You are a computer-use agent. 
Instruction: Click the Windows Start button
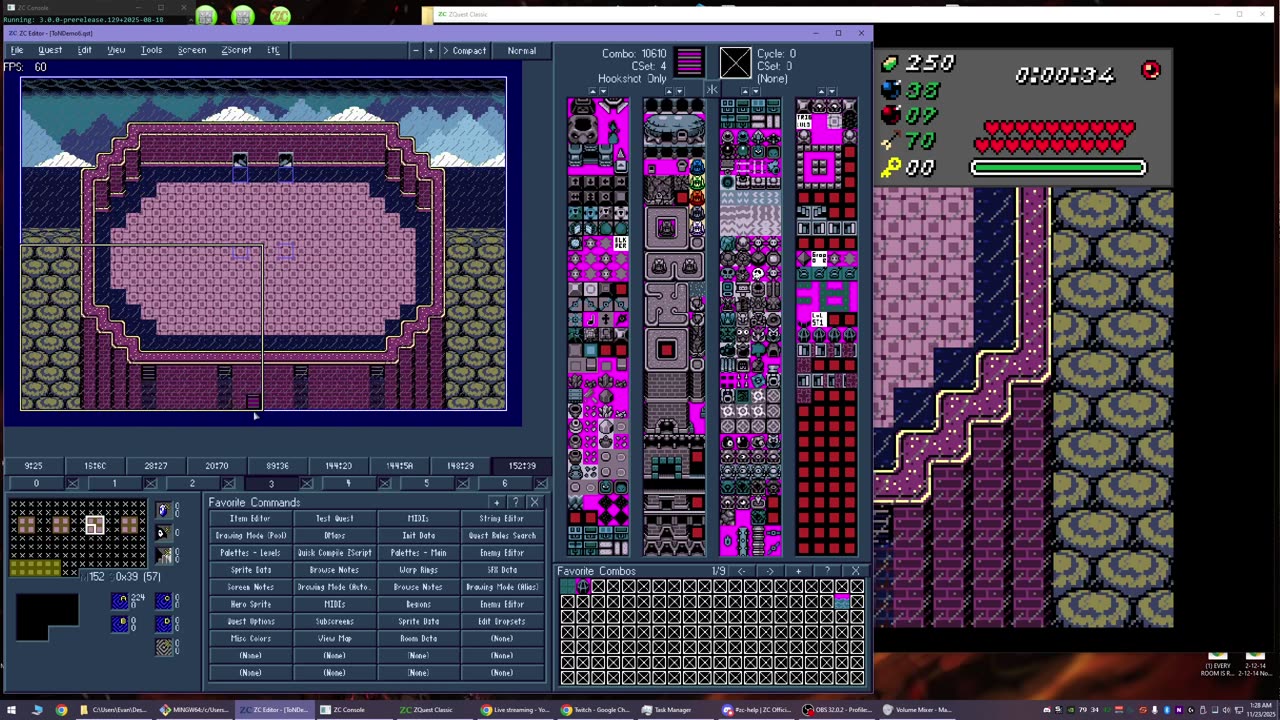click(12, 710)
